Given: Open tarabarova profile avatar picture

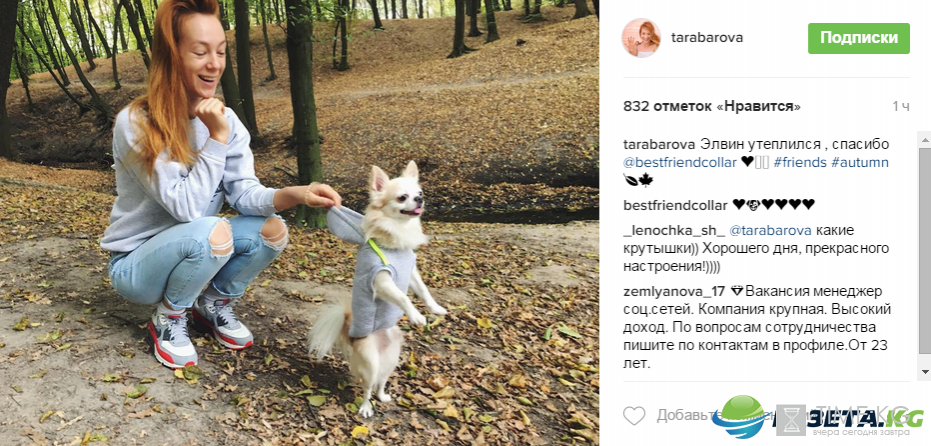Looking at the screenshot, I should 641,38.
